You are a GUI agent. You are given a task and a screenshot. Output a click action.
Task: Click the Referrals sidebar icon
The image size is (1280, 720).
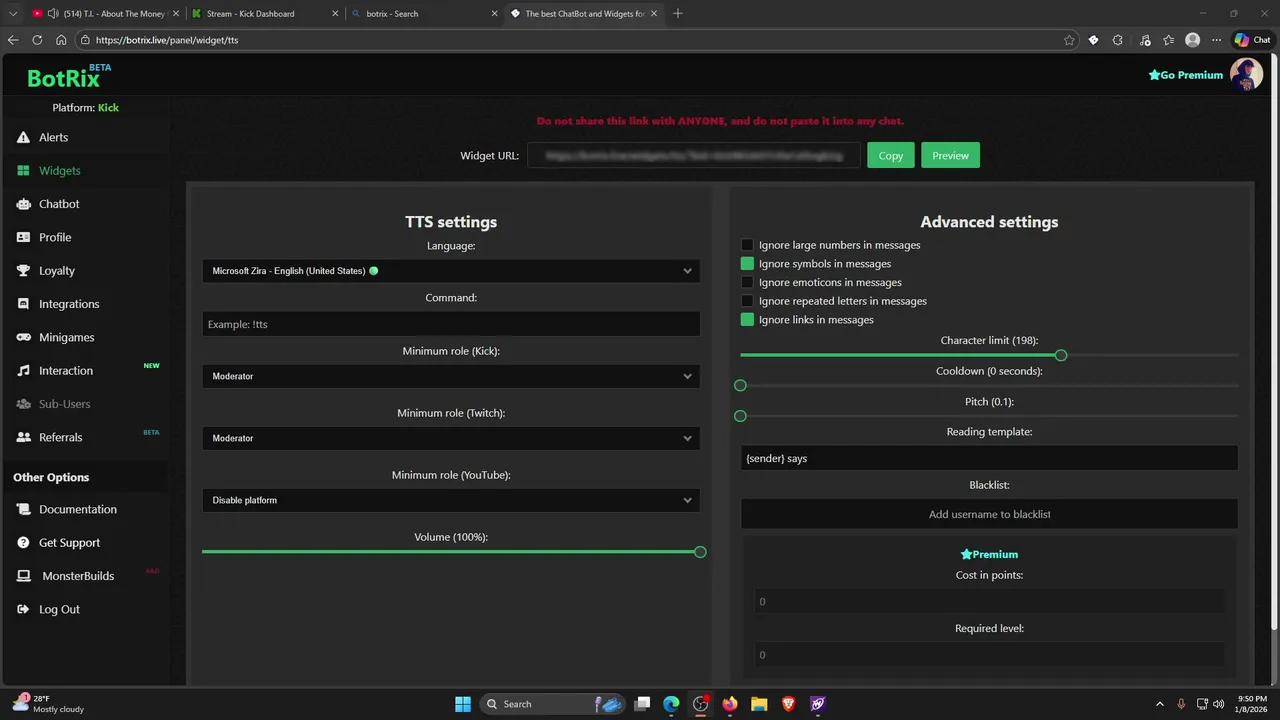click(x=23, y=437)
